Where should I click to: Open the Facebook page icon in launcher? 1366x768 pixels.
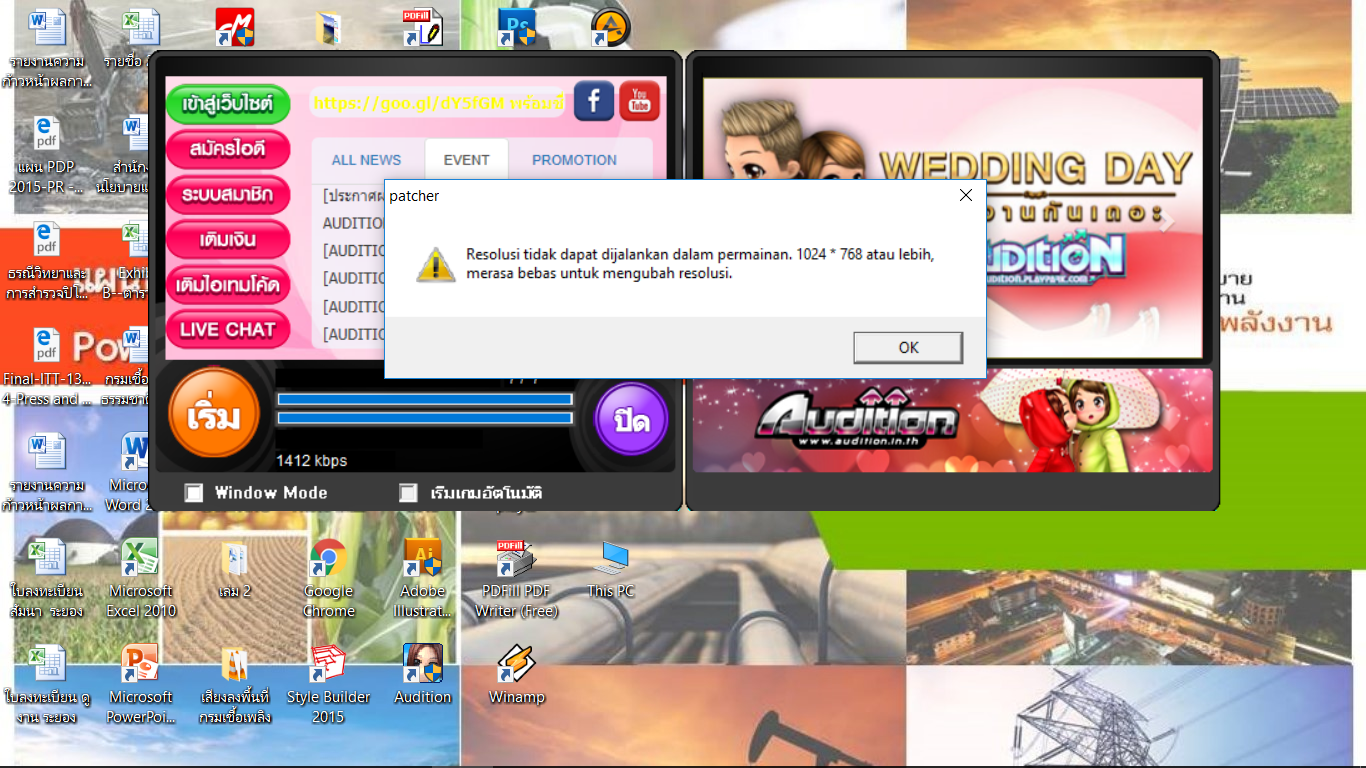(594, 100)
